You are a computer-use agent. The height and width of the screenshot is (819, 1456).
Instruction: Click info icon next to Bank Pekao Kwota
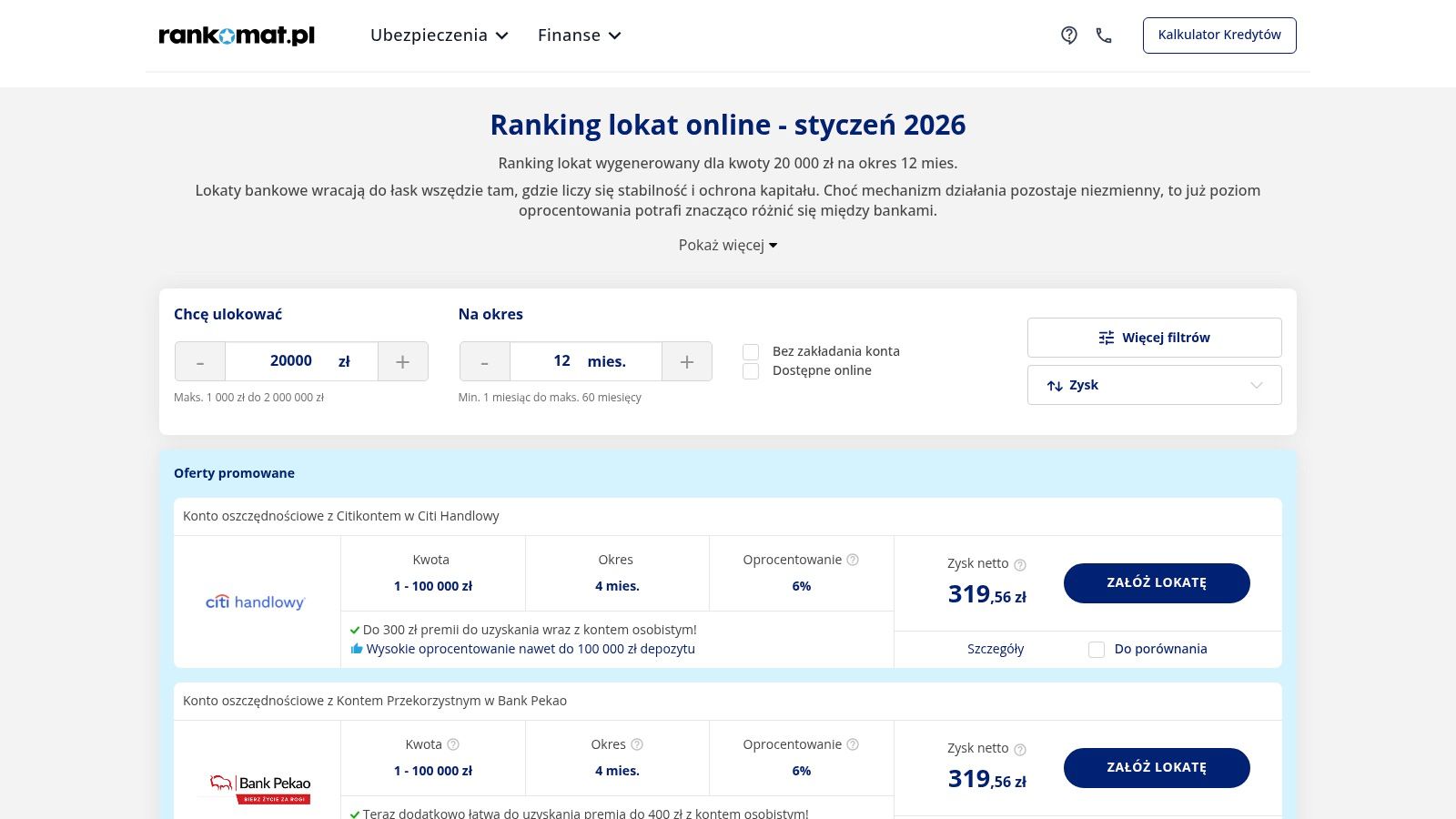453,744
